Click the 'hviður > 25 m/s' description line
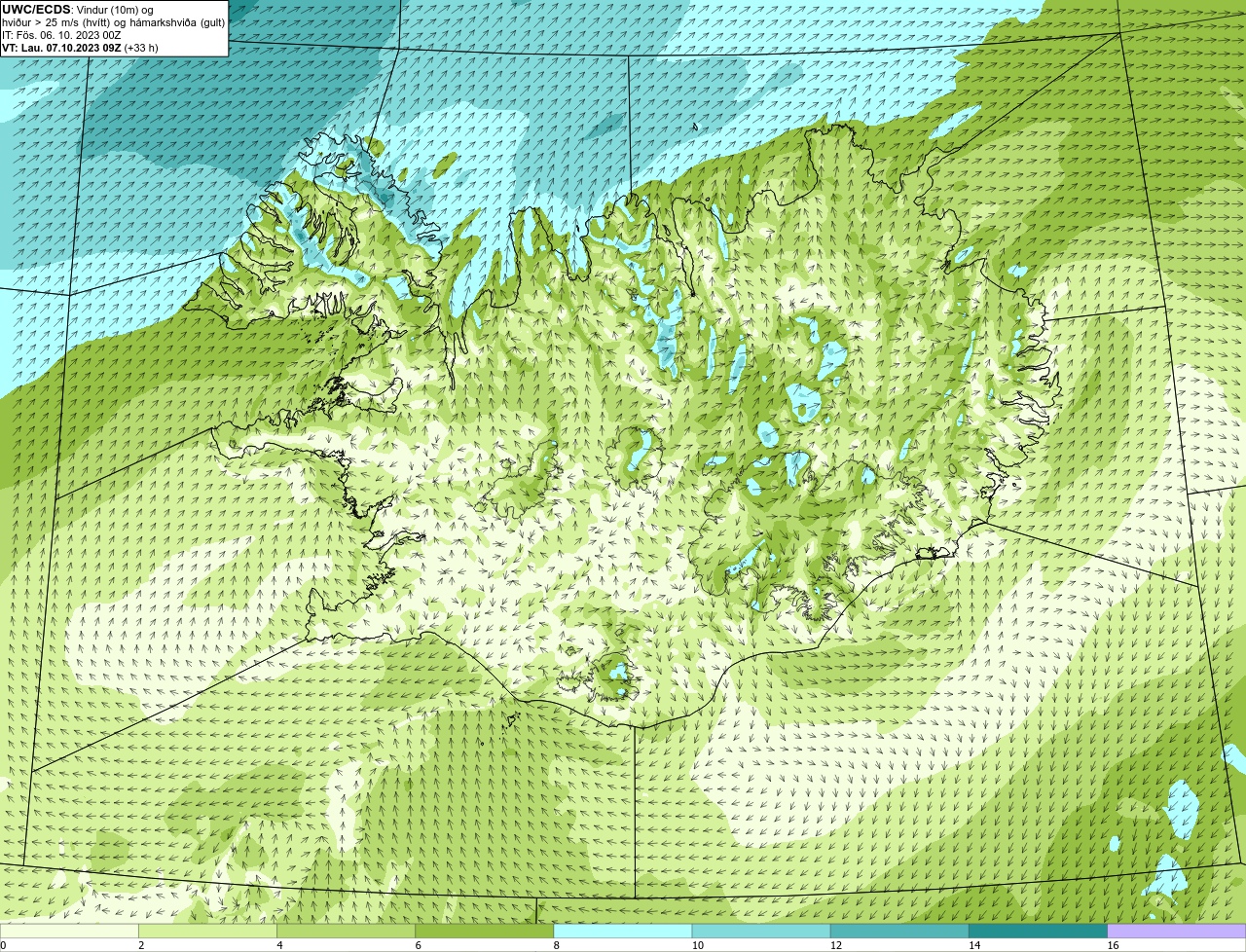Viewport: 1246px width, 952px height. [x=113, y=22]
